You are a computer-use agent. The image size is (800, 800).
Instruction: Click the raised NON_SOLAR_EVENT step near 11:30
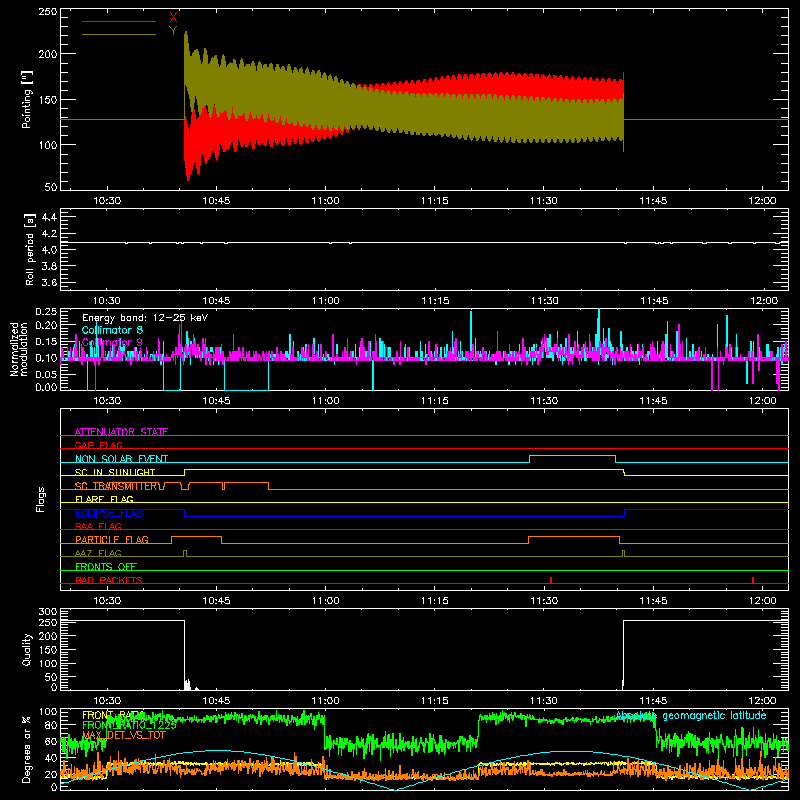572,456
